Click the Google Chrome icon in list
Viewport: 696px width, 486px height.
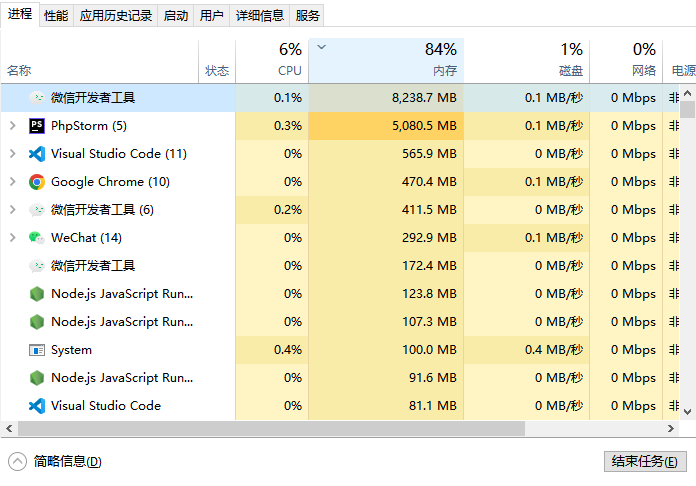37,182
